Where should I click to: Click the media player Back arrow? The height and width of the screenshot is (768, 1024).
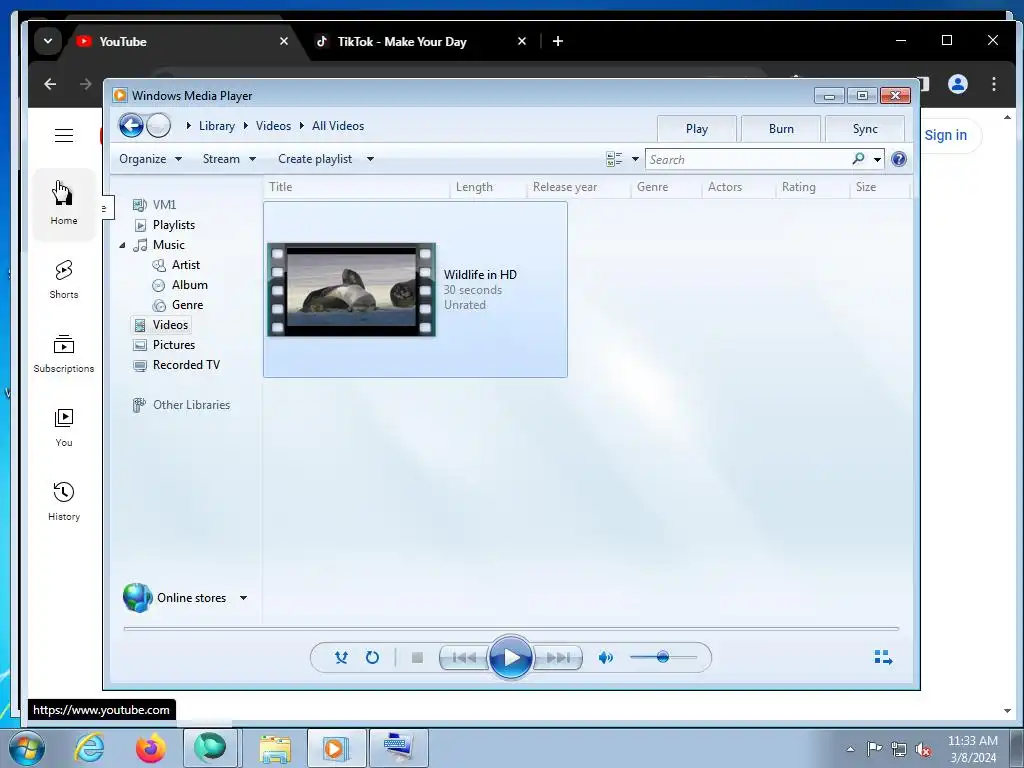(131, 125)
